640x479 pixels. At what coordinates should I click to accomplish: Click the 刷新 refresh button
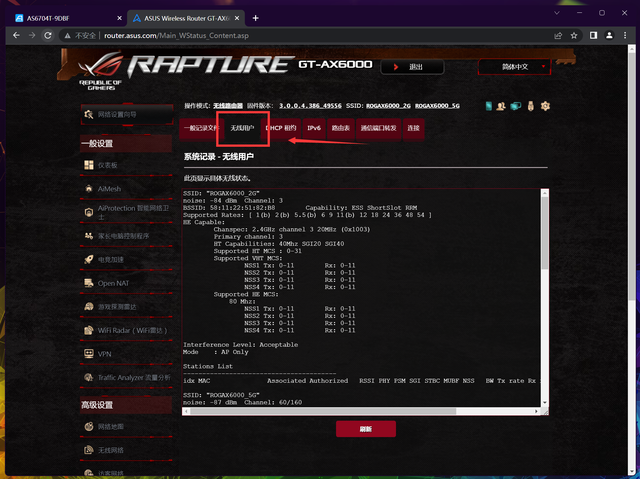[x=366, y=429]
